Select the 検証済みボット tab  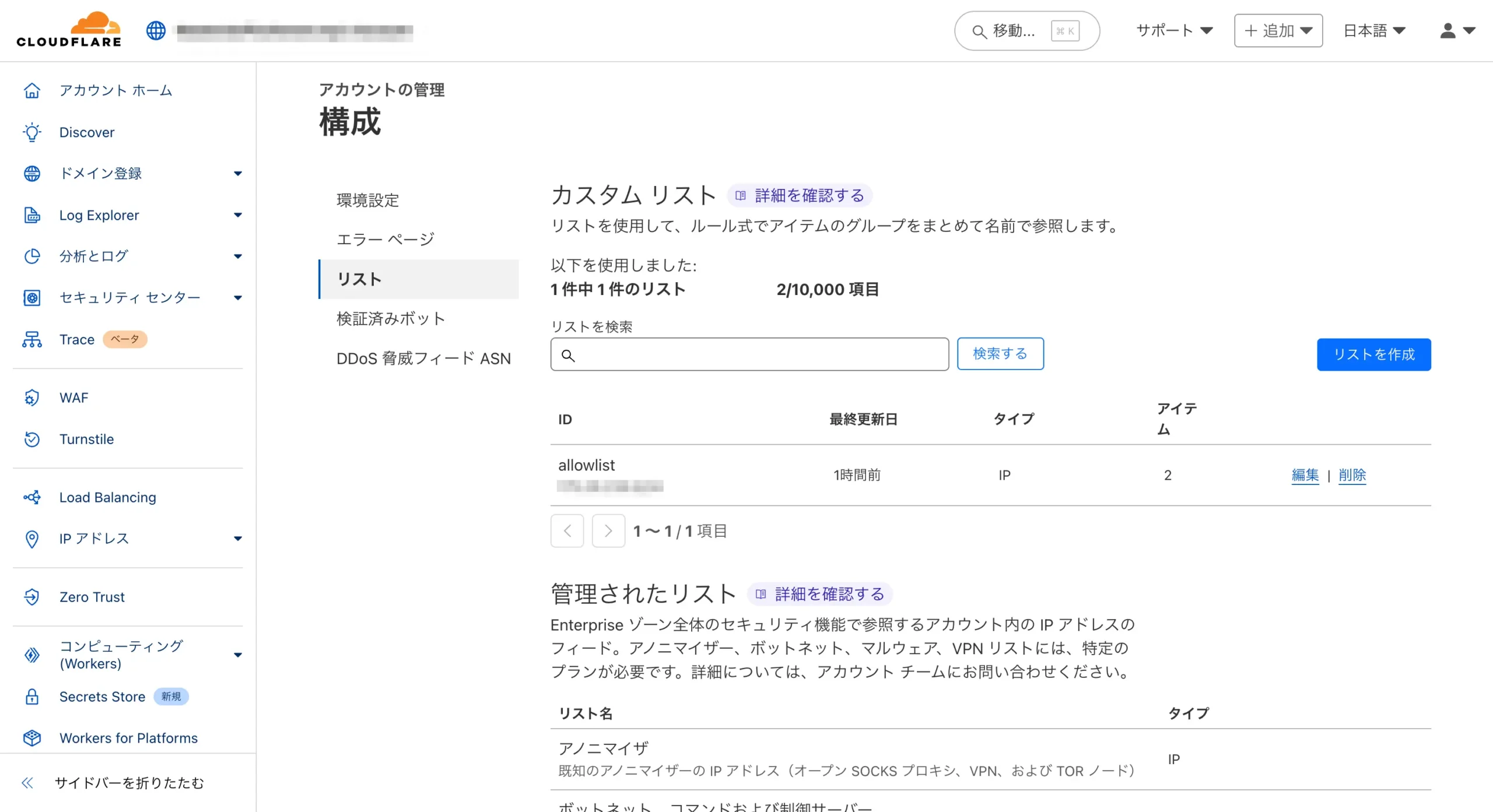tap(391, 319)
